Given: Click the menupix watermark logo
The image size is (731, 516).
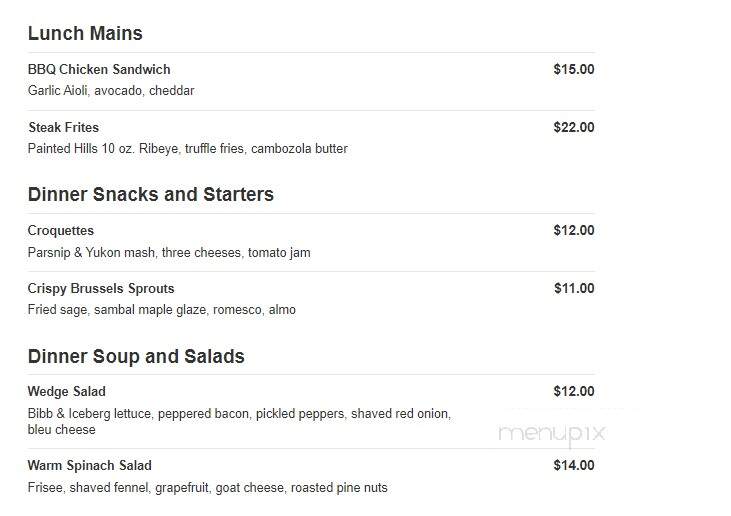Looking at the screenshot, I should [552, 433].
